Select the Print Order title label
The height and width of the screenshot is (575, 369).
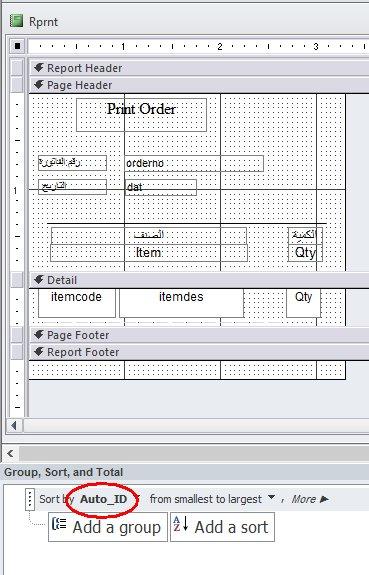coord(141,115)
